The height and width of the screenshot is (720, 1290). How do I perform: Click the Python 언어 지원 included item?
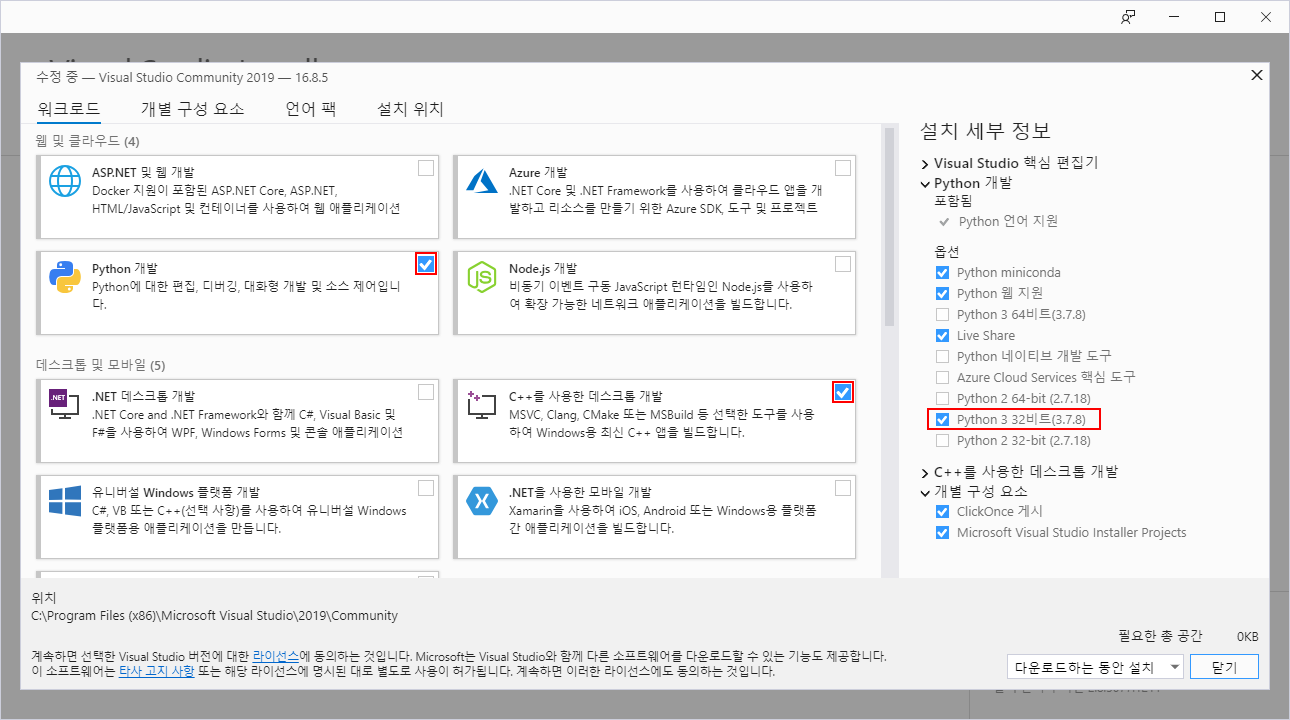click(1008, 221)
